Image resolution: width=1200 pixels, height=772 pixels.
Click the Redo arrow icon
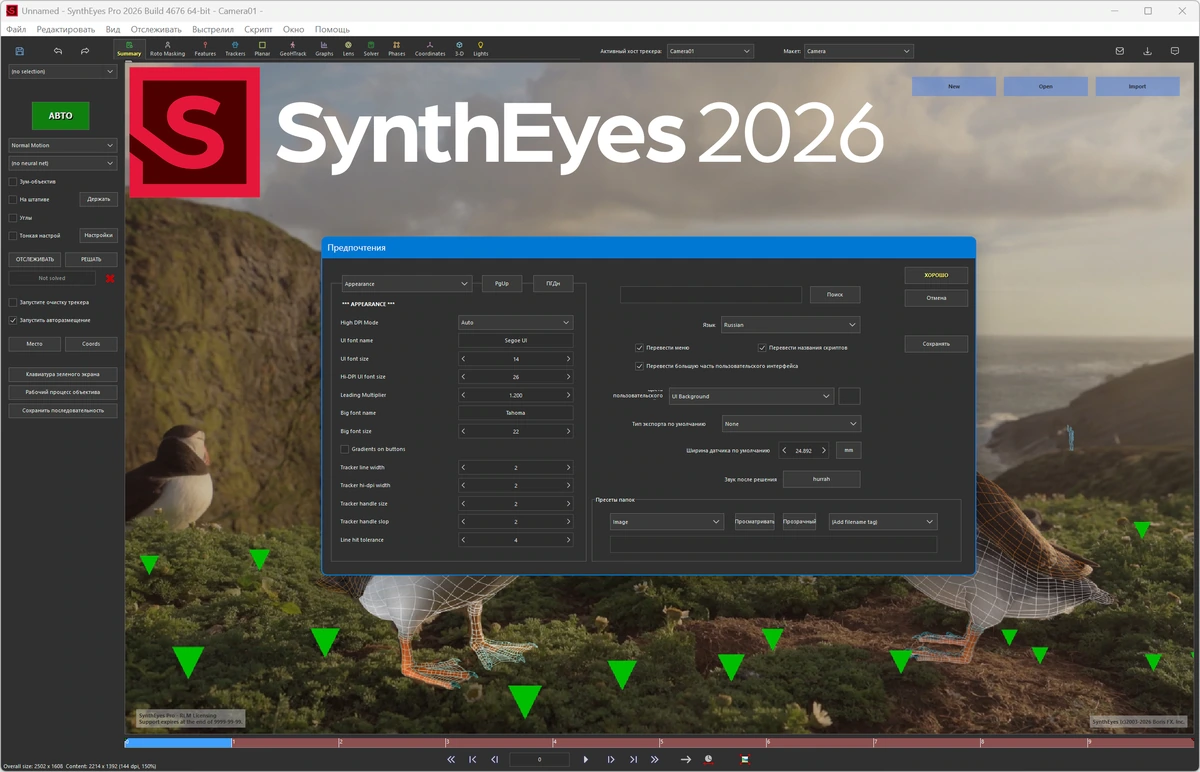click(85, 51)
